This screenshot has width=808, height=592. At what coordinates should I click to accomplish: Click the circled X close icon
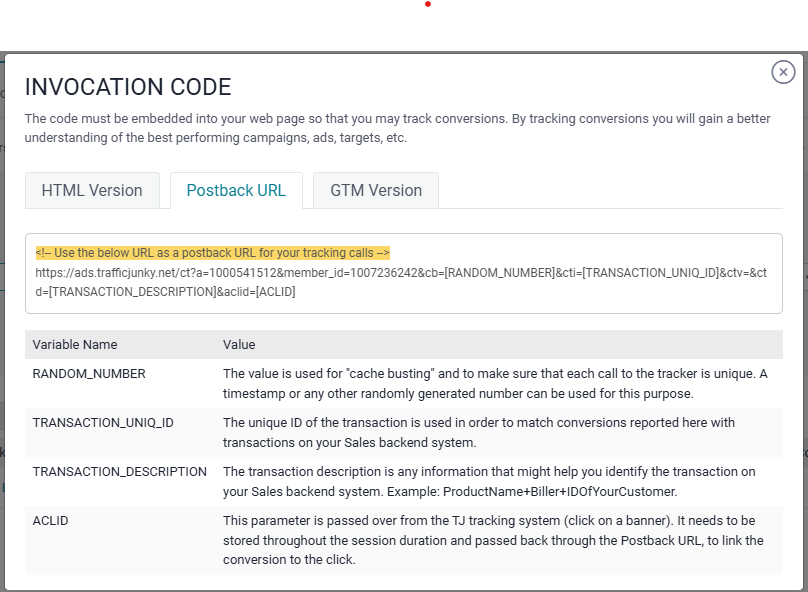[783, 71]
